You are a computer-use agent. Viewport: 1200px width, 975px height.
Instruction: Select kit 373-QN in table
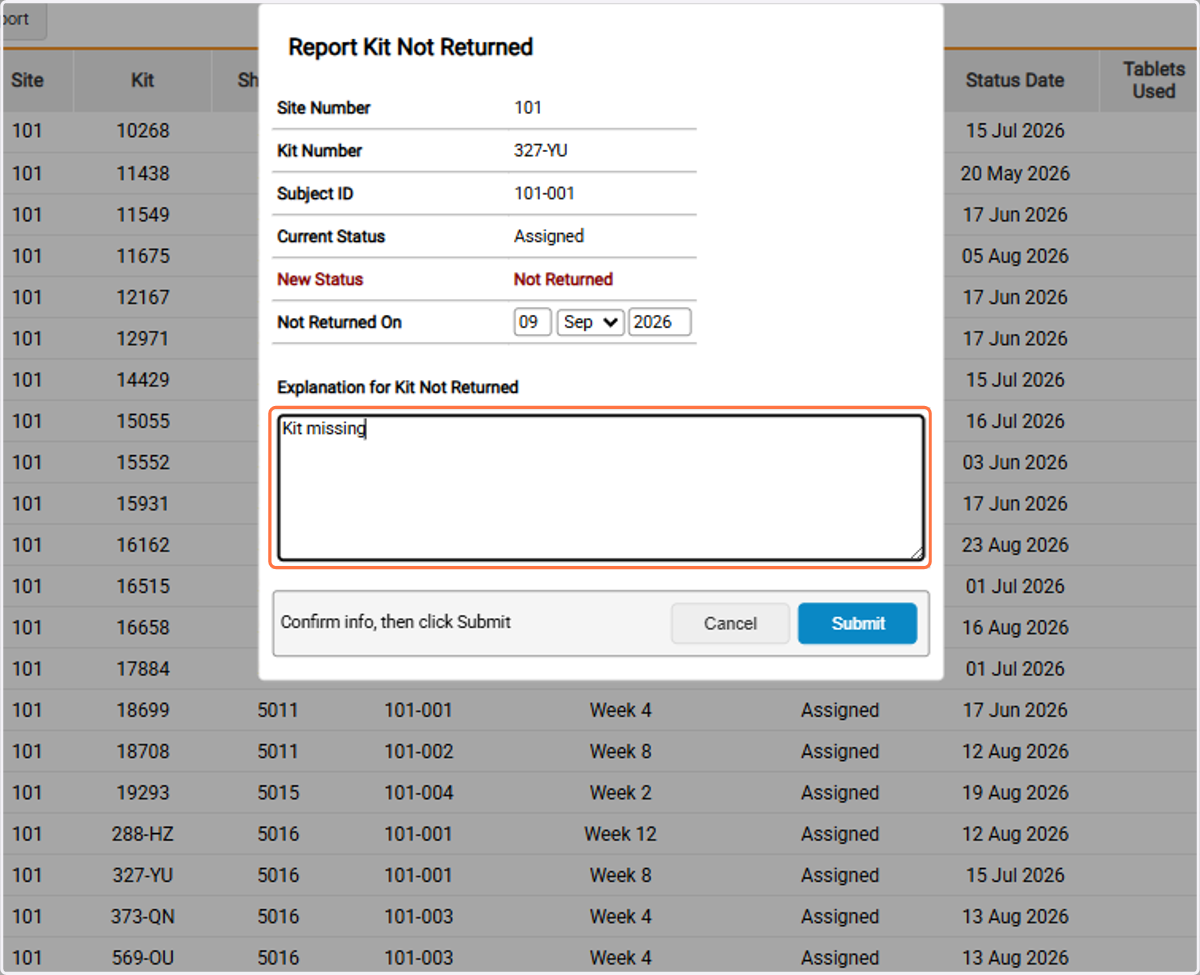[x=143, y=916]
